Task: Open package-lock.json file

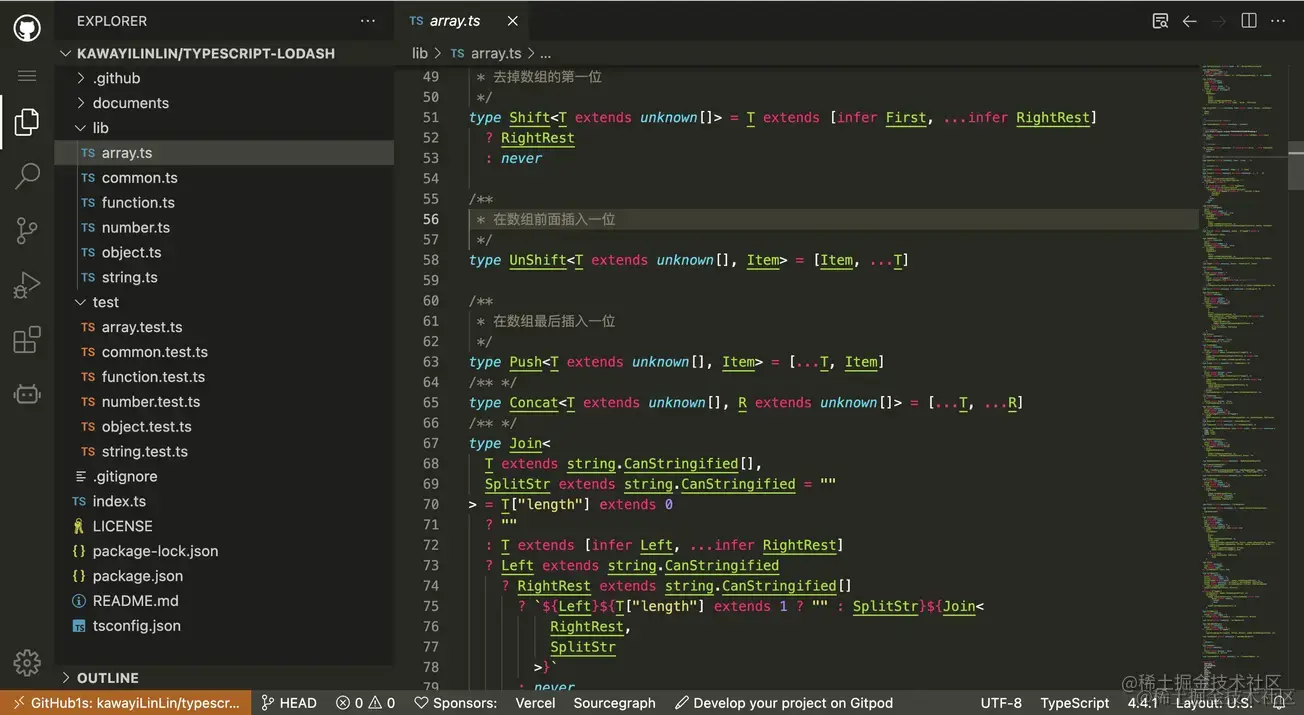Action: tap(224, 551)
